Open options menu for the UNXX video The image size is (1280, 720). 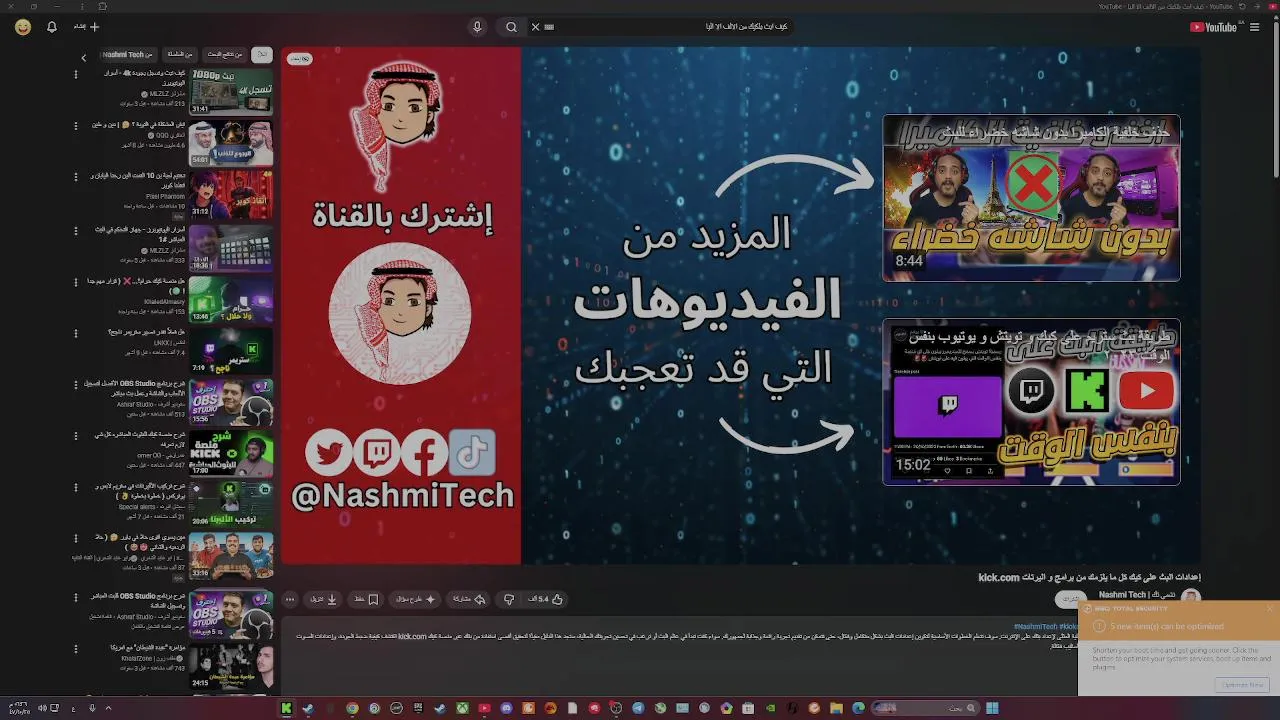[x=75, y=333]
